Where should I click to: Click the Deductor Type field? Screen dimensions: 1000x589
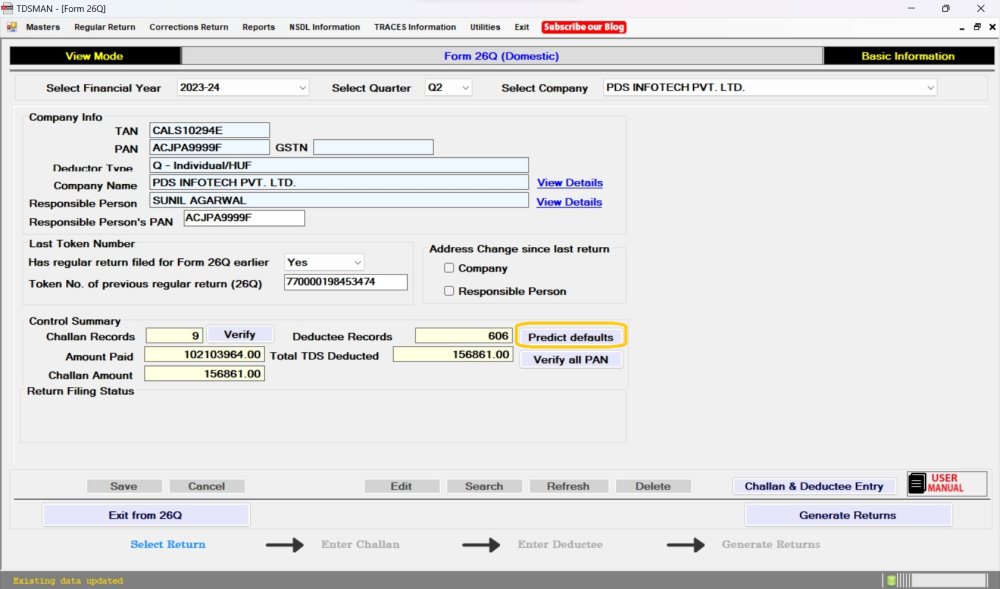(x=339, y=165)
